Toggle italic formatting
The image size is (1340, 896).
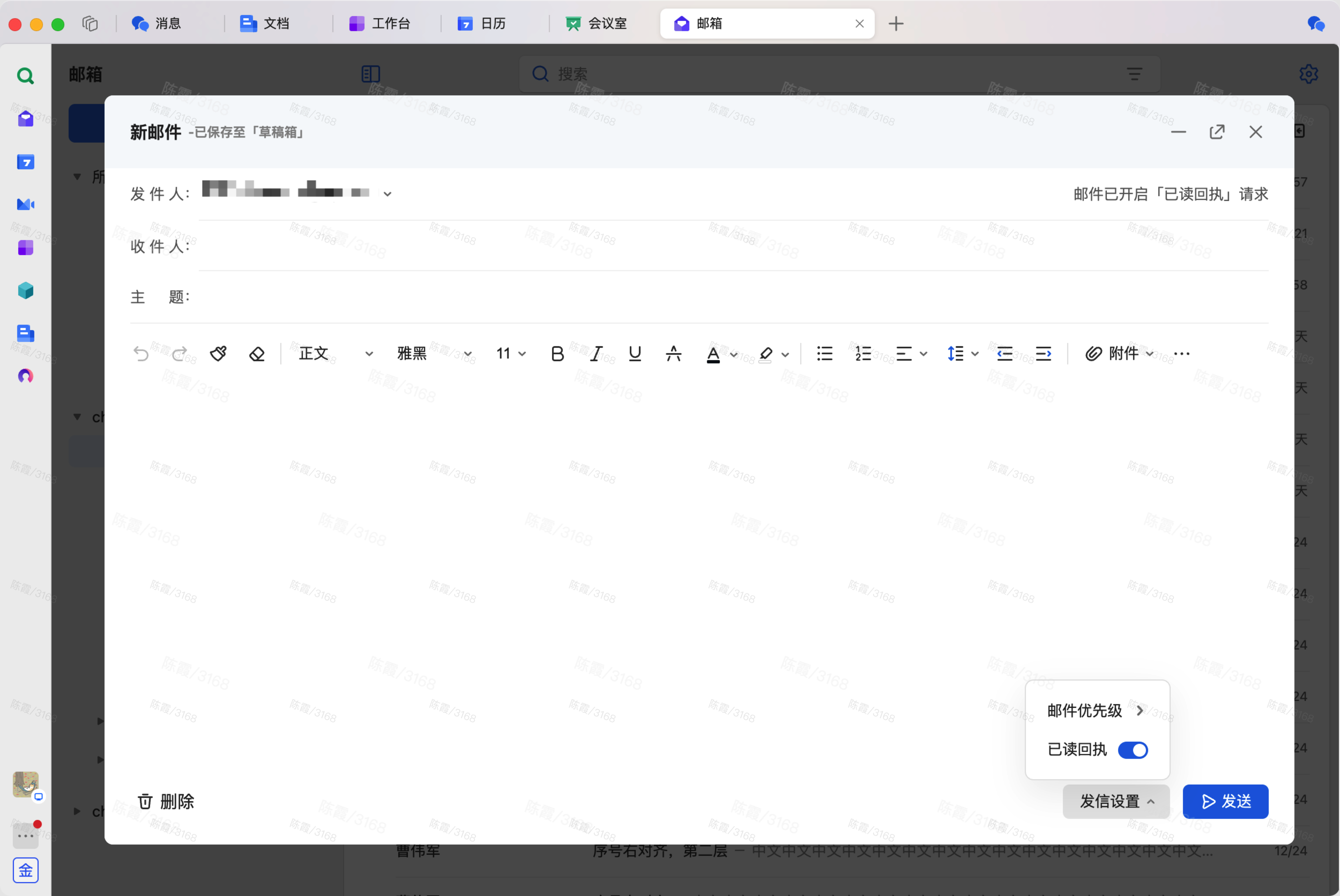tap(596, 354)
